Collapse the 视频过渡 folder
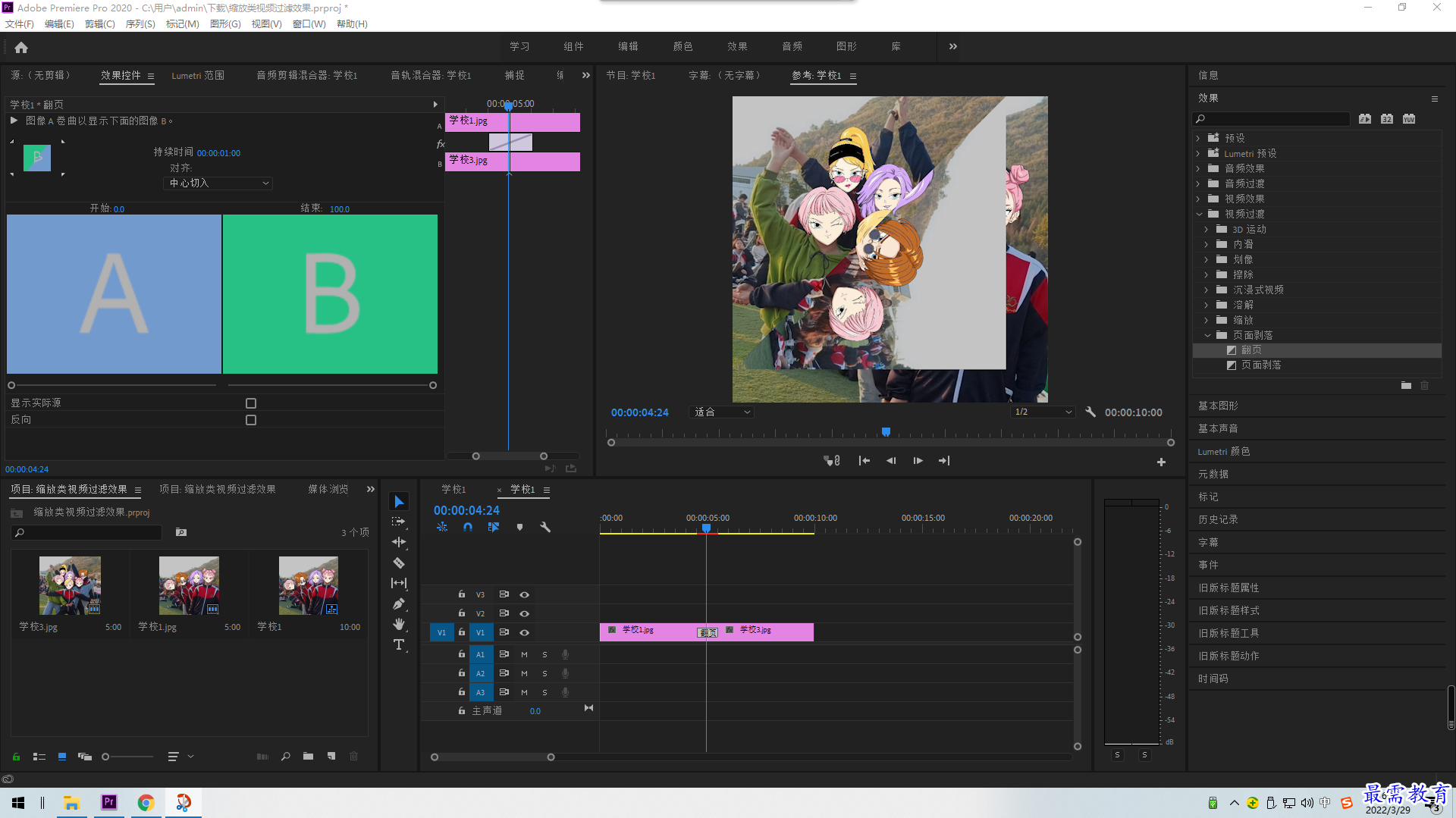1456x818 pixels. (x=1199, y=214)
